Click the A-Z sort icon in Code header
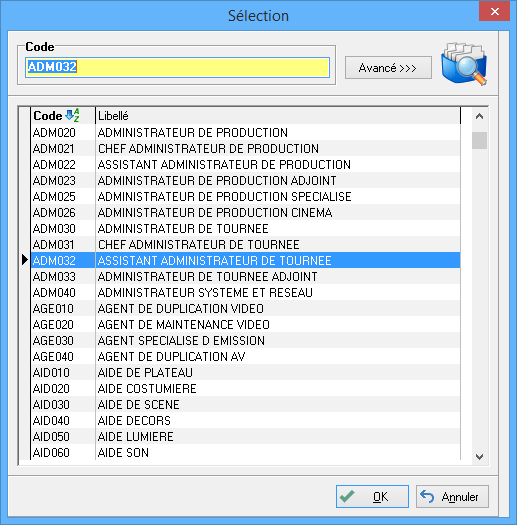 point(72,115)
